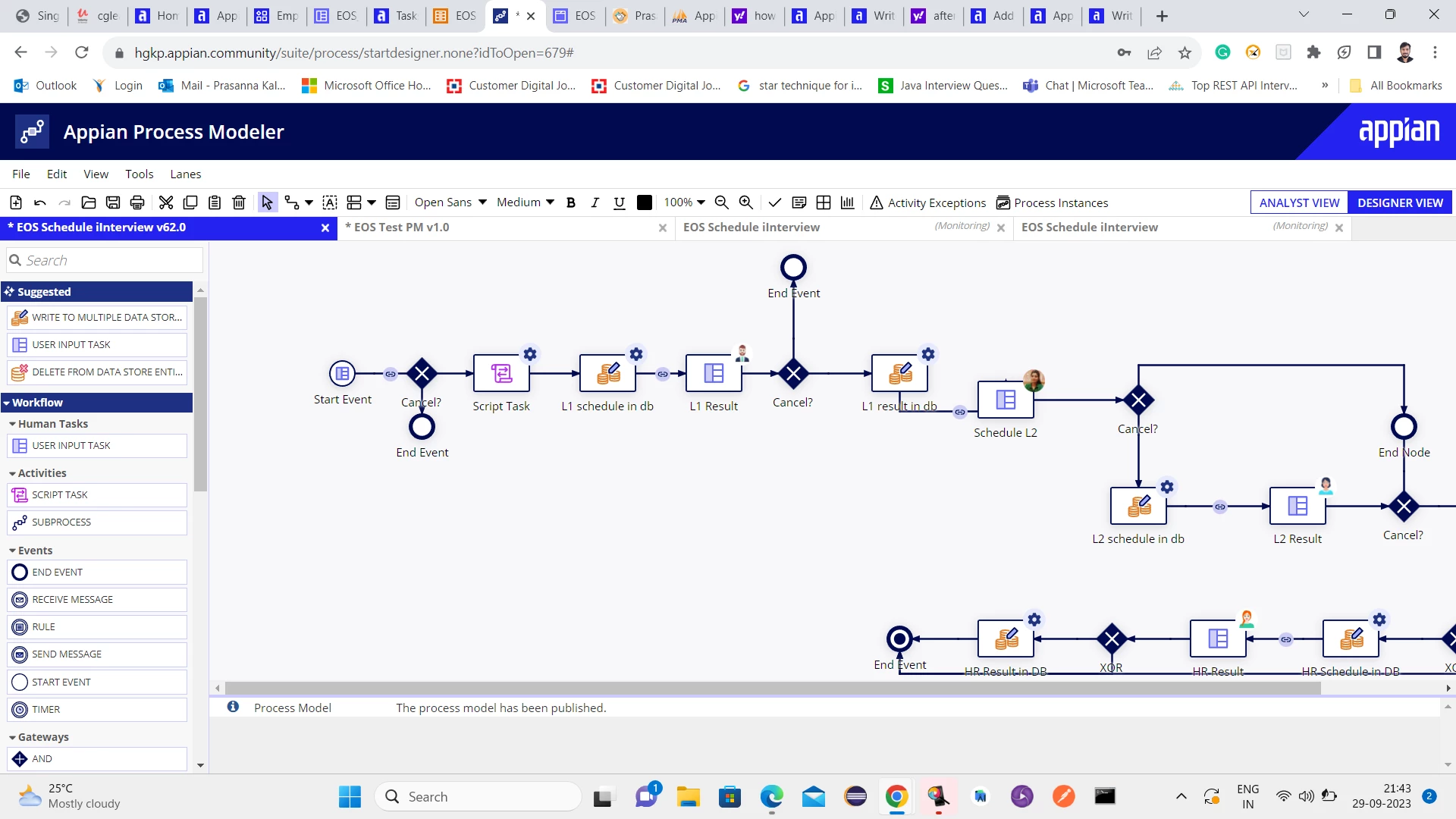Open the black text color swatch
1456x819 pixels.
click(x=645, y=202)
